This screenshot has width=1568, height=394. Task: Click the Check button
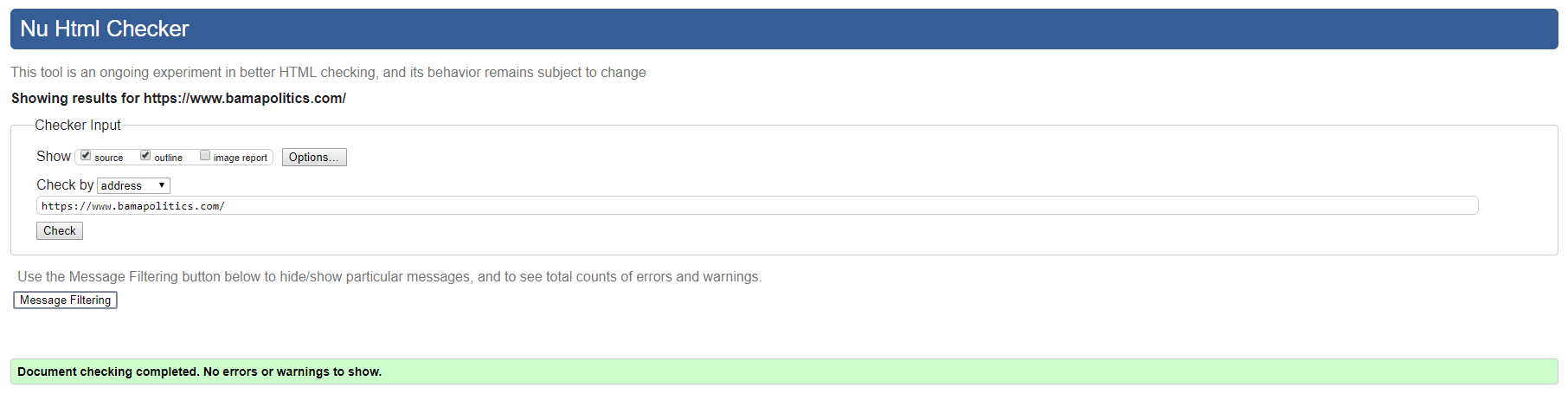coord(60,230)
